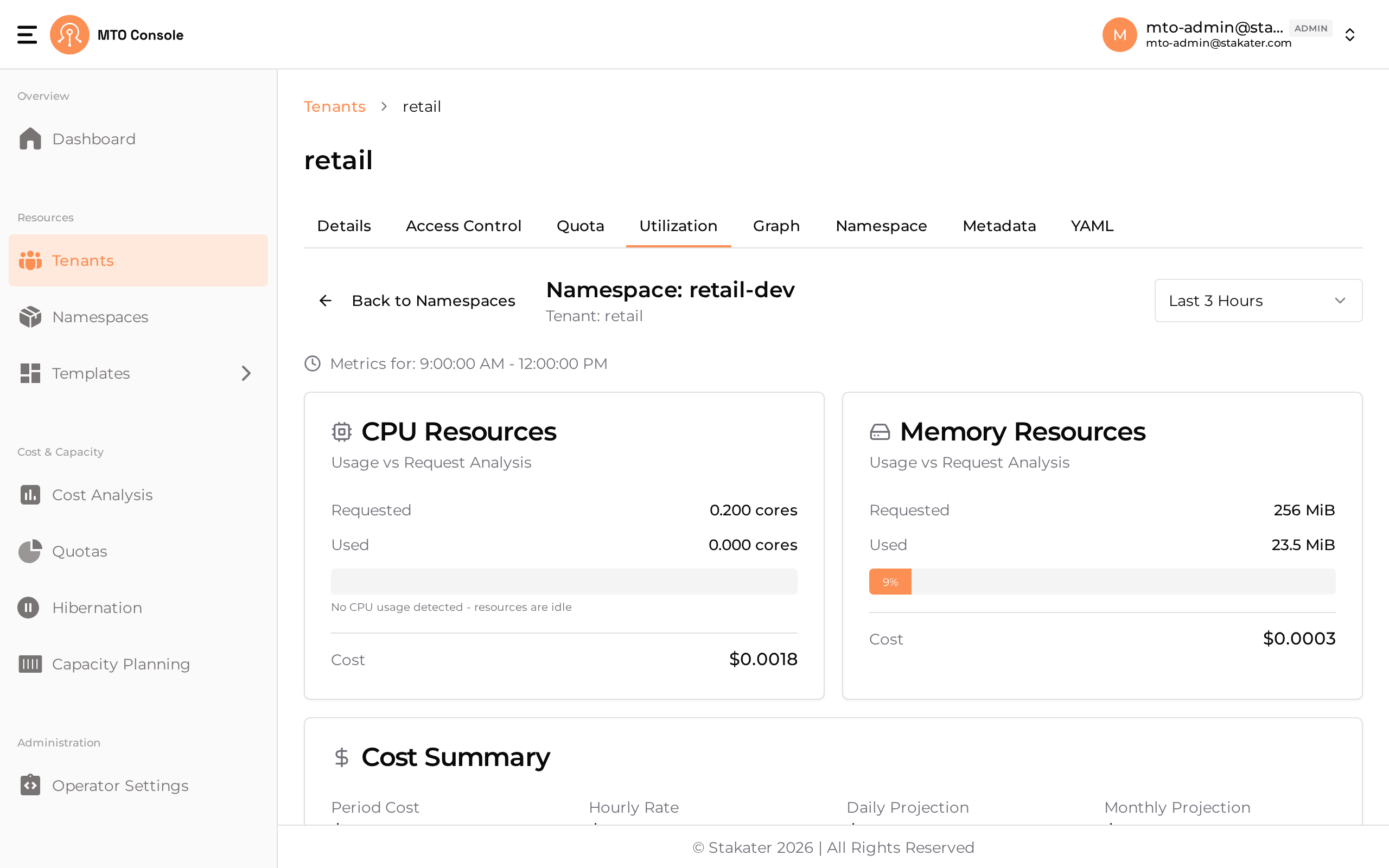Click the orange M user avatar
This screenshot has width=1389, height=868.
[x=1119, y=34]
